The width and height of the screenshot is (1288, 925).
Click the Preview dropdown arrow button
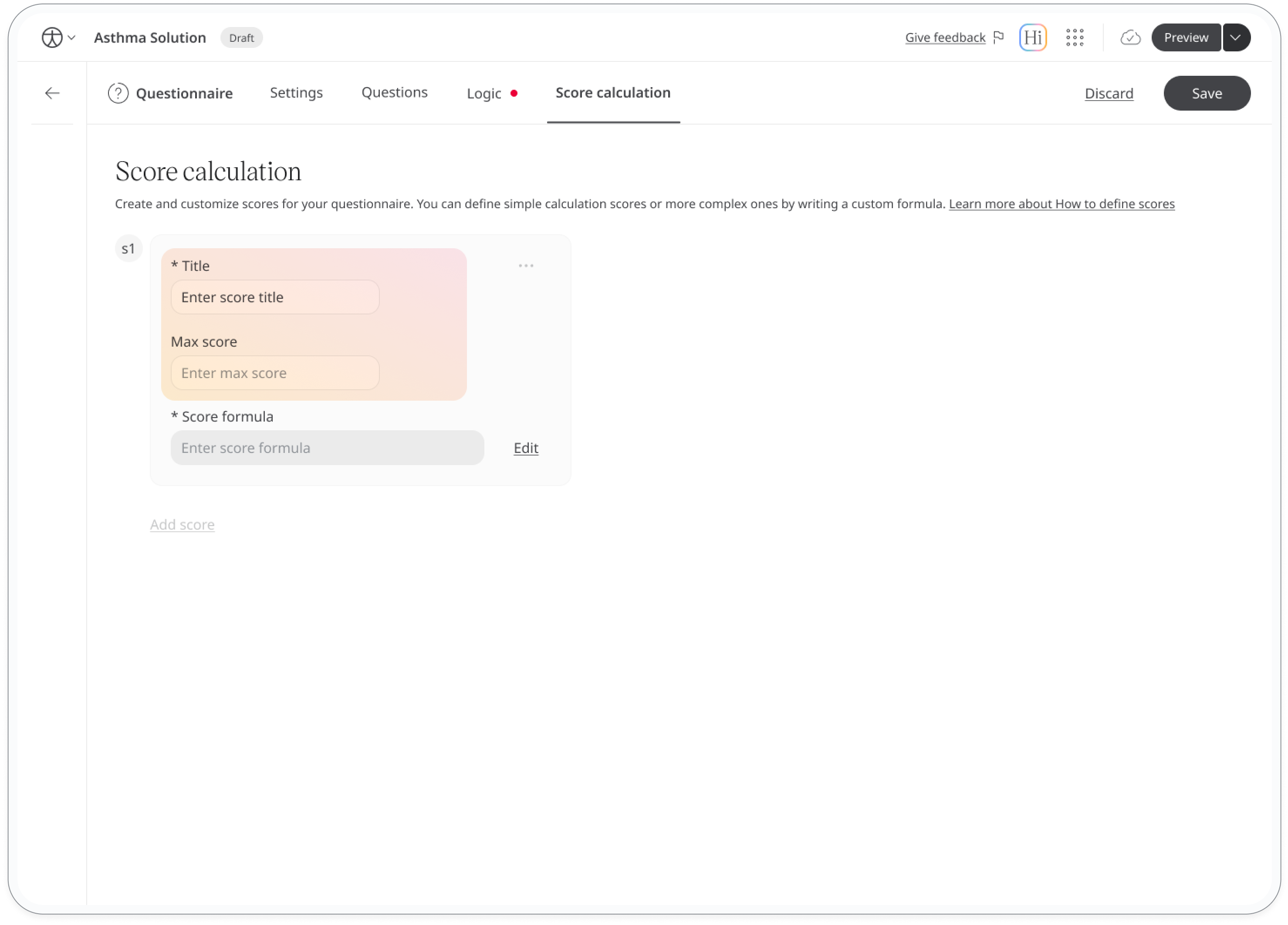pos(1237,37)
